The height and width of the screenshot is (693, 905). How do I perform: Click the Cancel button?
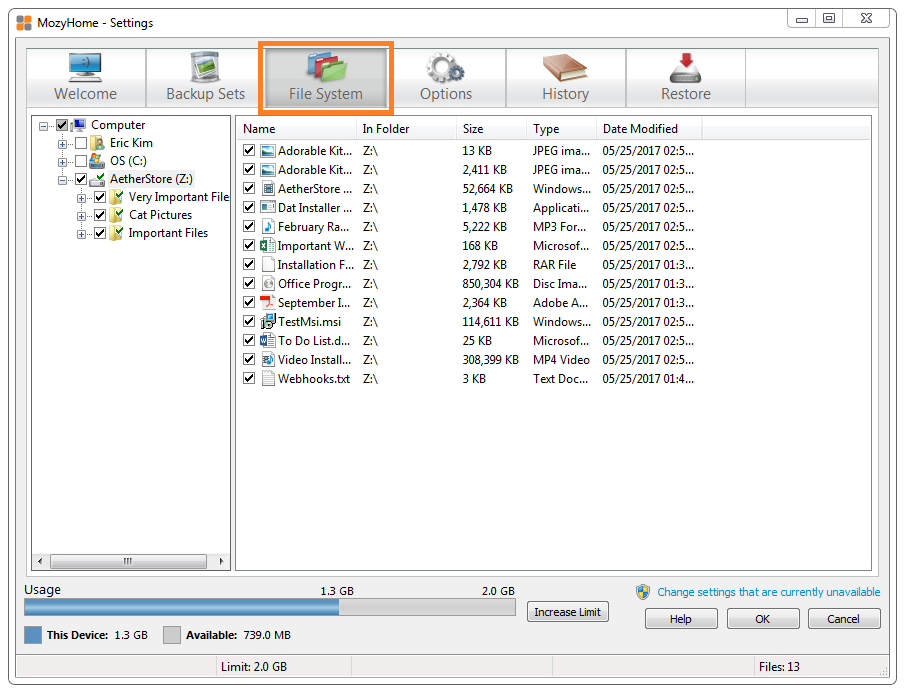844,619
